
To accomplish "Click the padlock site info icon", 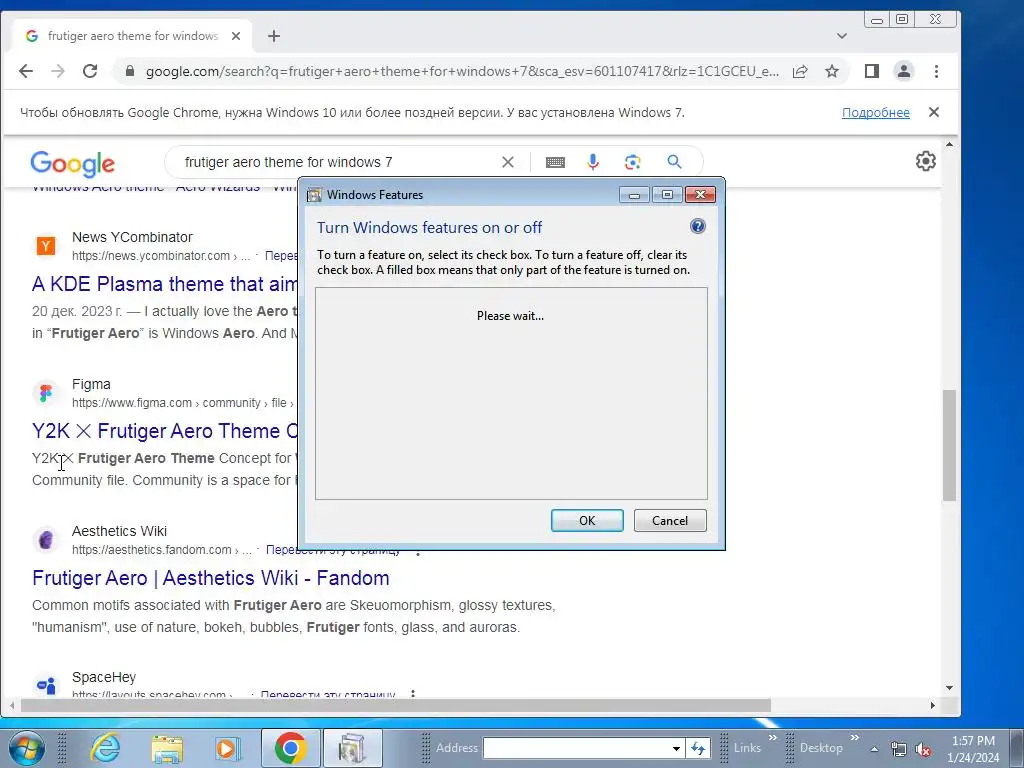I will click(129, 71).
